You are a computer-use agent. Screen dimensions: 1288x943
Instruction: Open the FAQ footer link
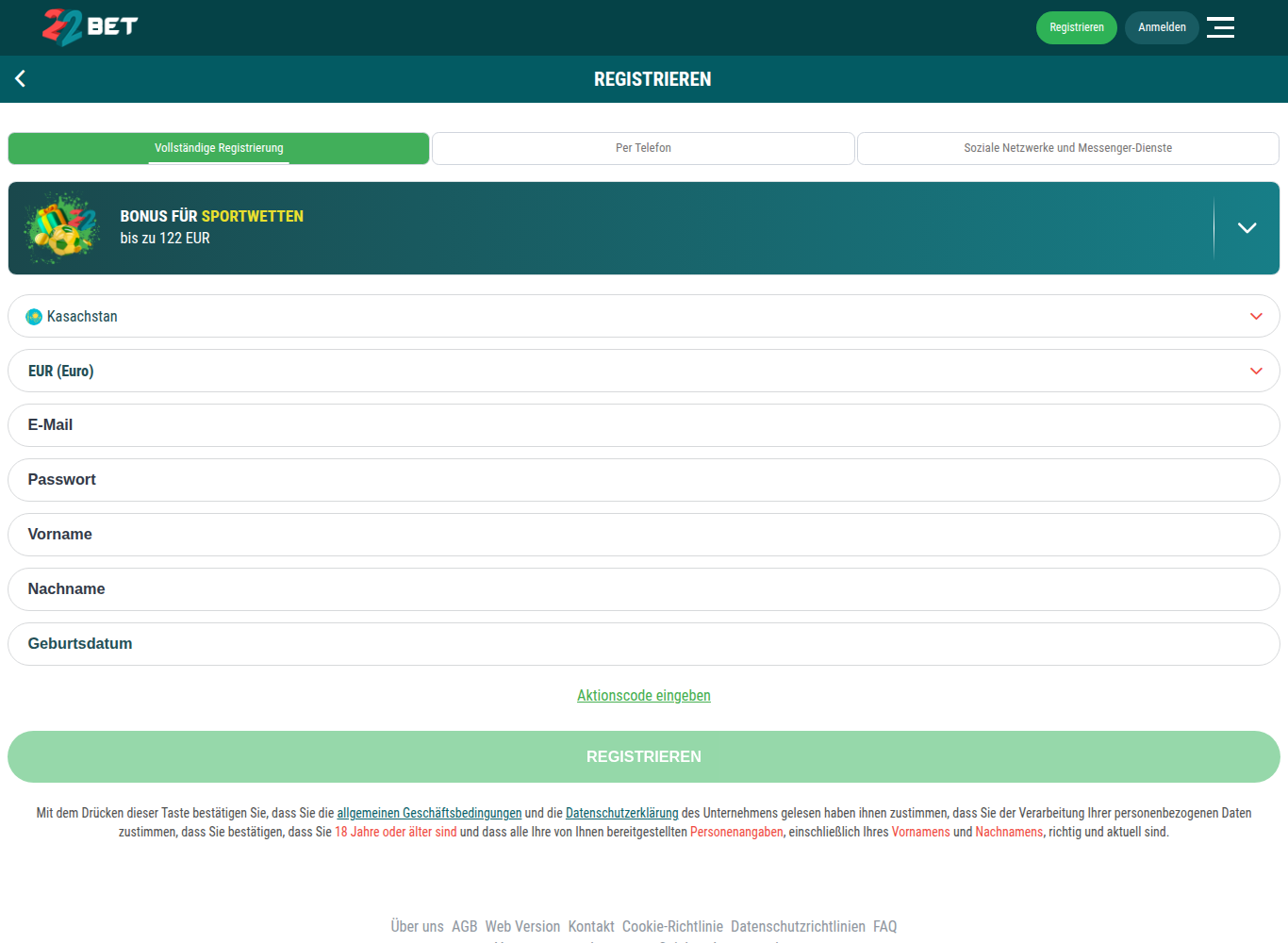(885, 926)
